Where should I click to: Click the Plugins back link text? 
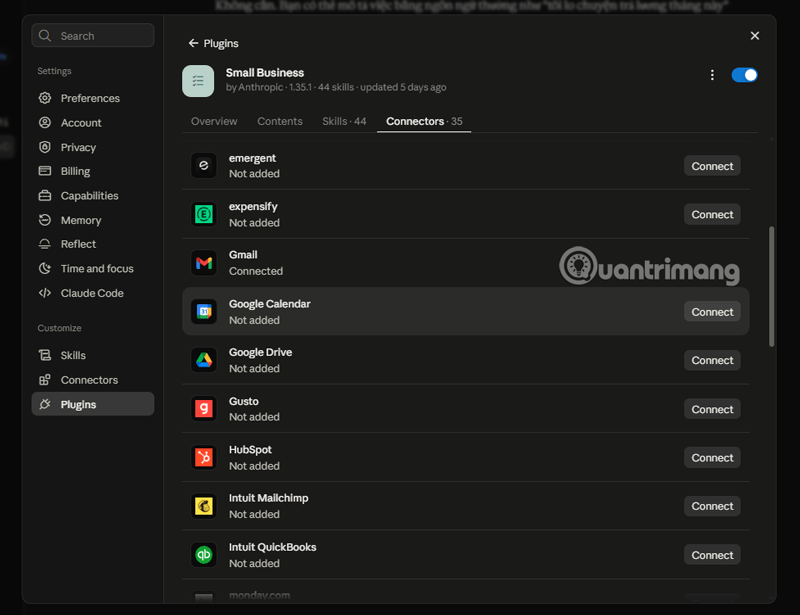pyautogui.click(x=221, y=43)
